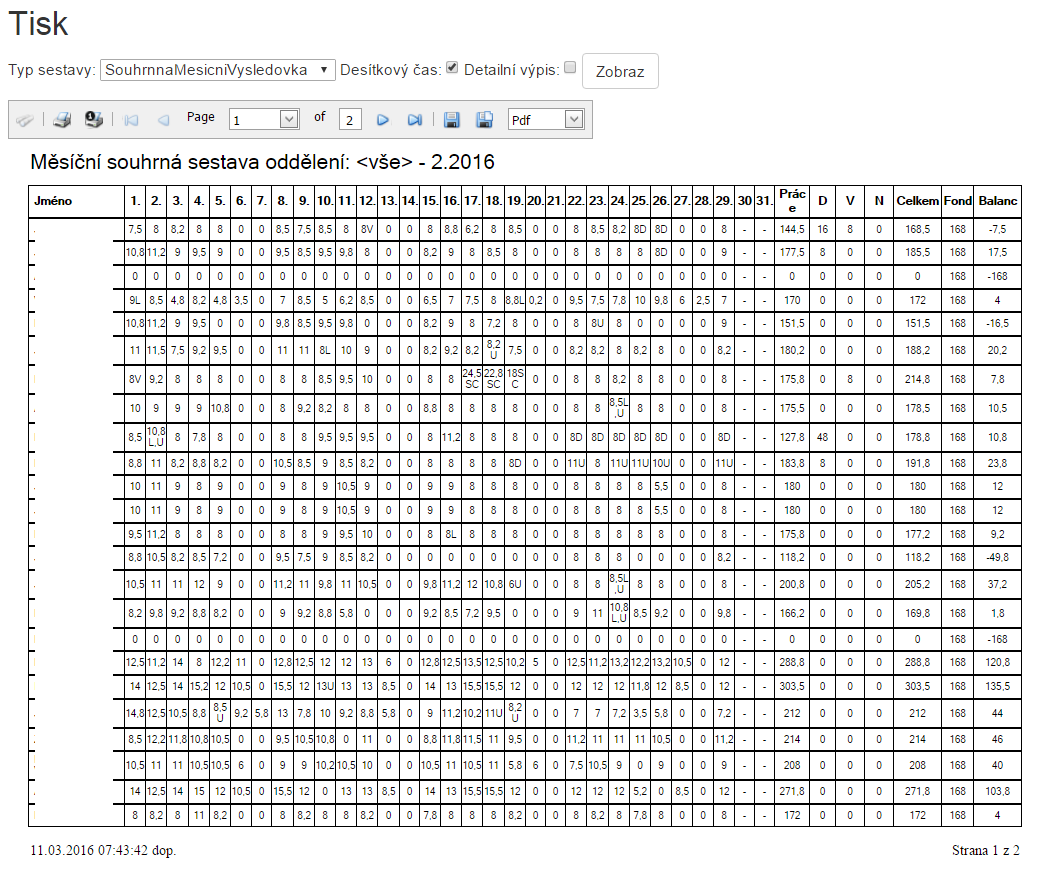The height and width of the screenshot is (873, 1038).
Task: Click the 166,2 work total cell
Action: point(792,614)
